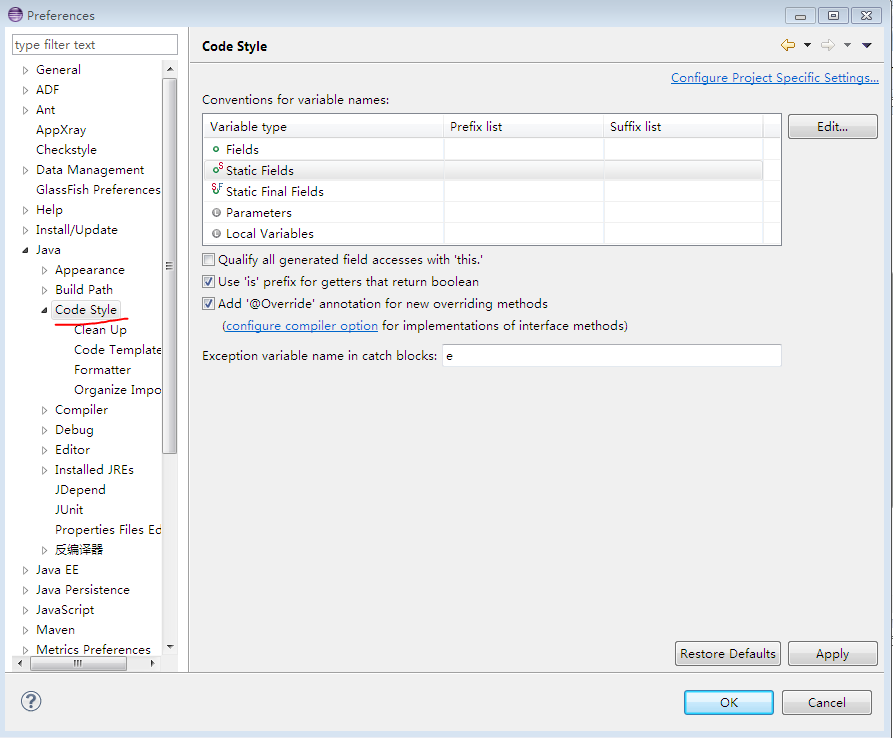Click the Apply button
Image resolution: width=893 pixels, height=738 pixels.
pyautogui.click(x=833, y=654)
